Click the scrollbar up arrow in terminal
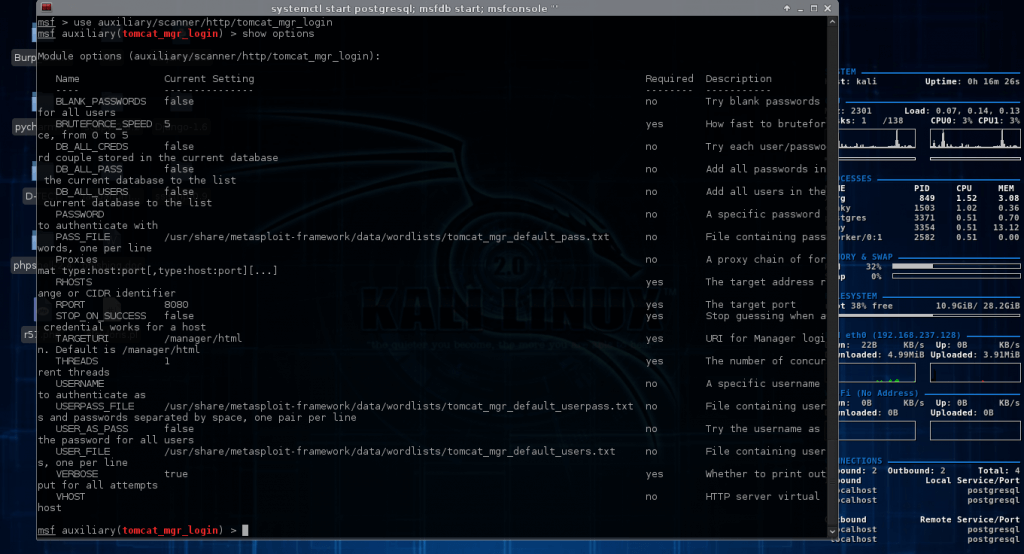 [x=832, y=22]
